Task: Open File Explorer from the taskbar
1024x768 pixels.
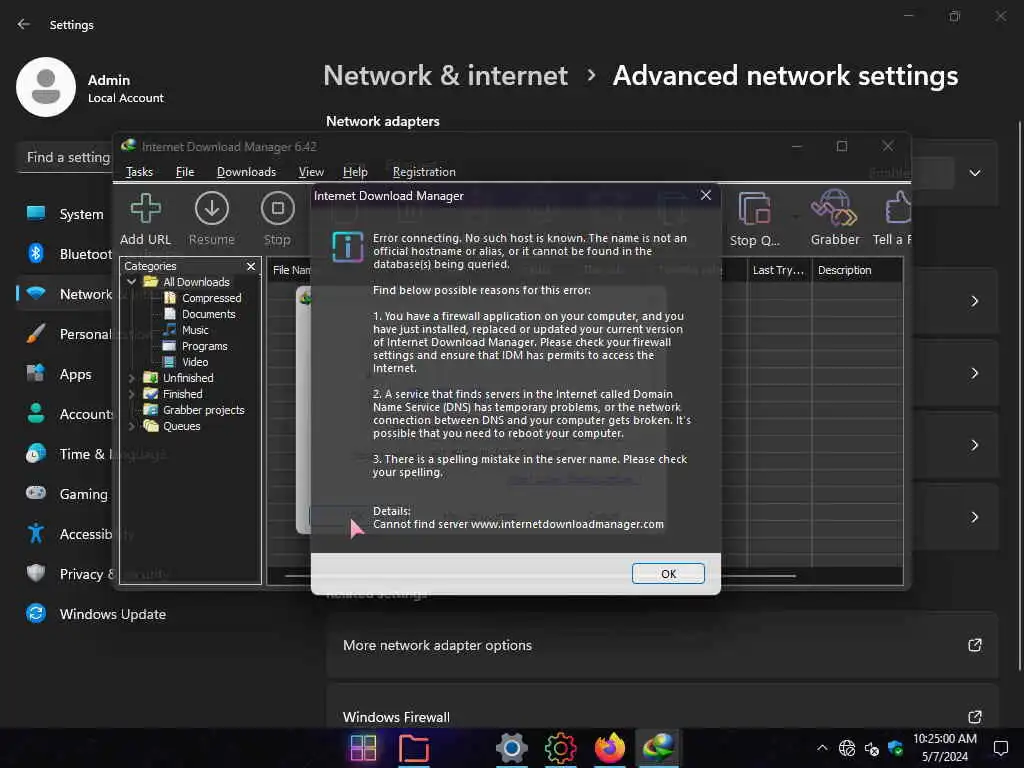Action: coord(413,748)
